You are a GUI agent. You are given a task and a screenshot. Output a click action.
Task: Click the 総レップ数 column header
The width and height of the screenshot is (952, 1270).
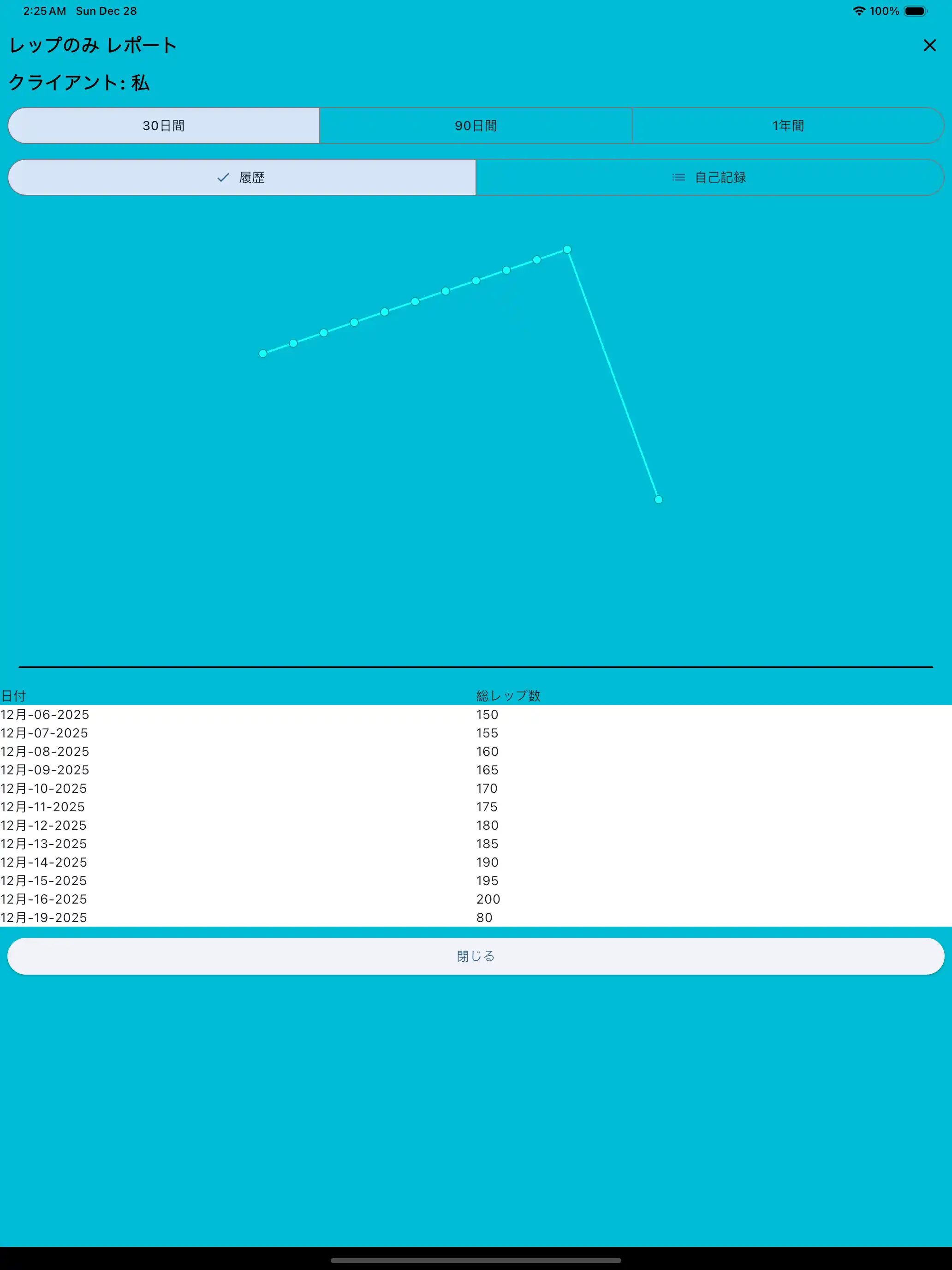[508, 696]
